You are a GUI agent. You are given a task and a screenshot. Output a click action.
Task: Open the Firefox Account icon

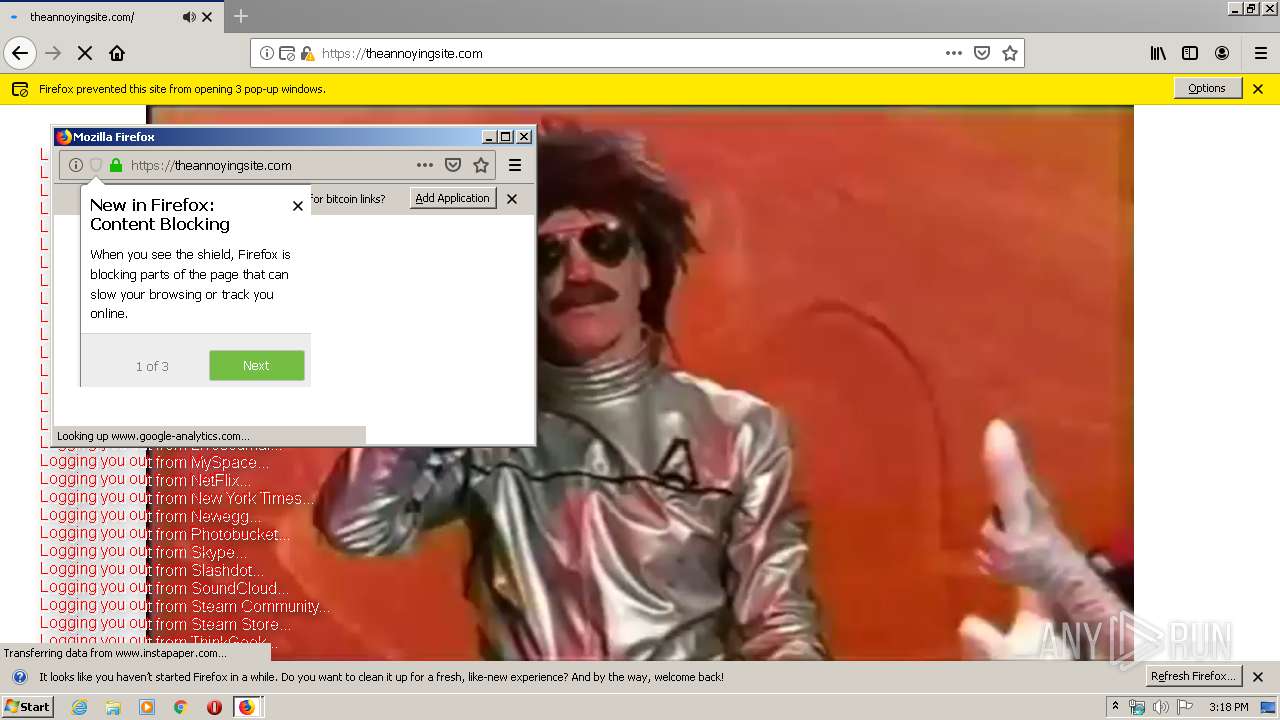pyautogui.click(x=1222, y=53)
